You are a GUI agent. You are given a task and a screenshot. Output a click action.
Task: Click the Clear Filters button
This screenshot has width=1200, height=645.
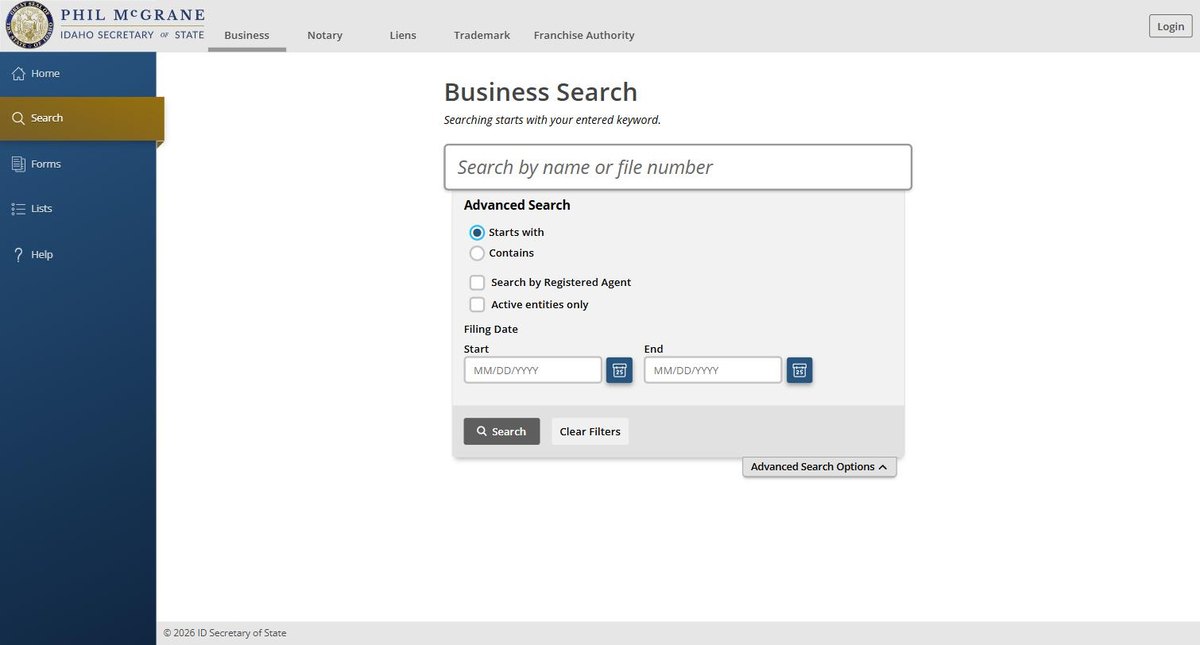point(590,431)
